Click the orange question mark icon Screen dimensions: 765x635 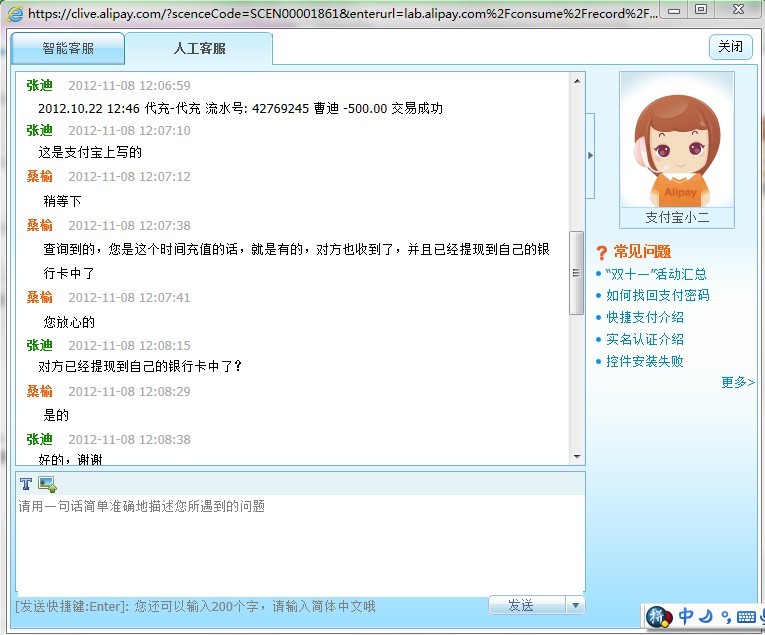[x=602, y=253]
